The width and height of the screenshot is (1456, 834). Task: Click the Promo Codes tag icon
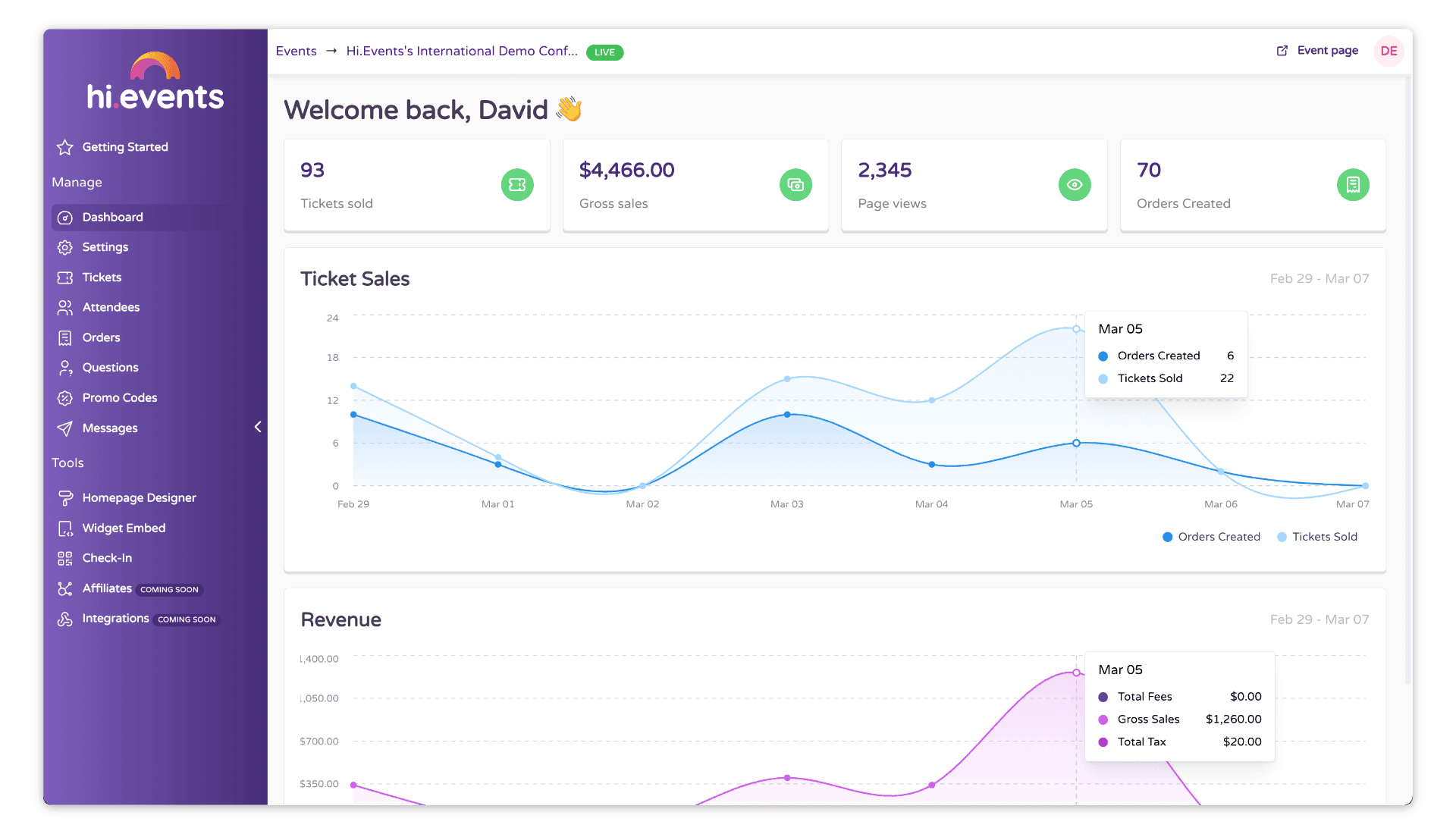coord(65,397)
